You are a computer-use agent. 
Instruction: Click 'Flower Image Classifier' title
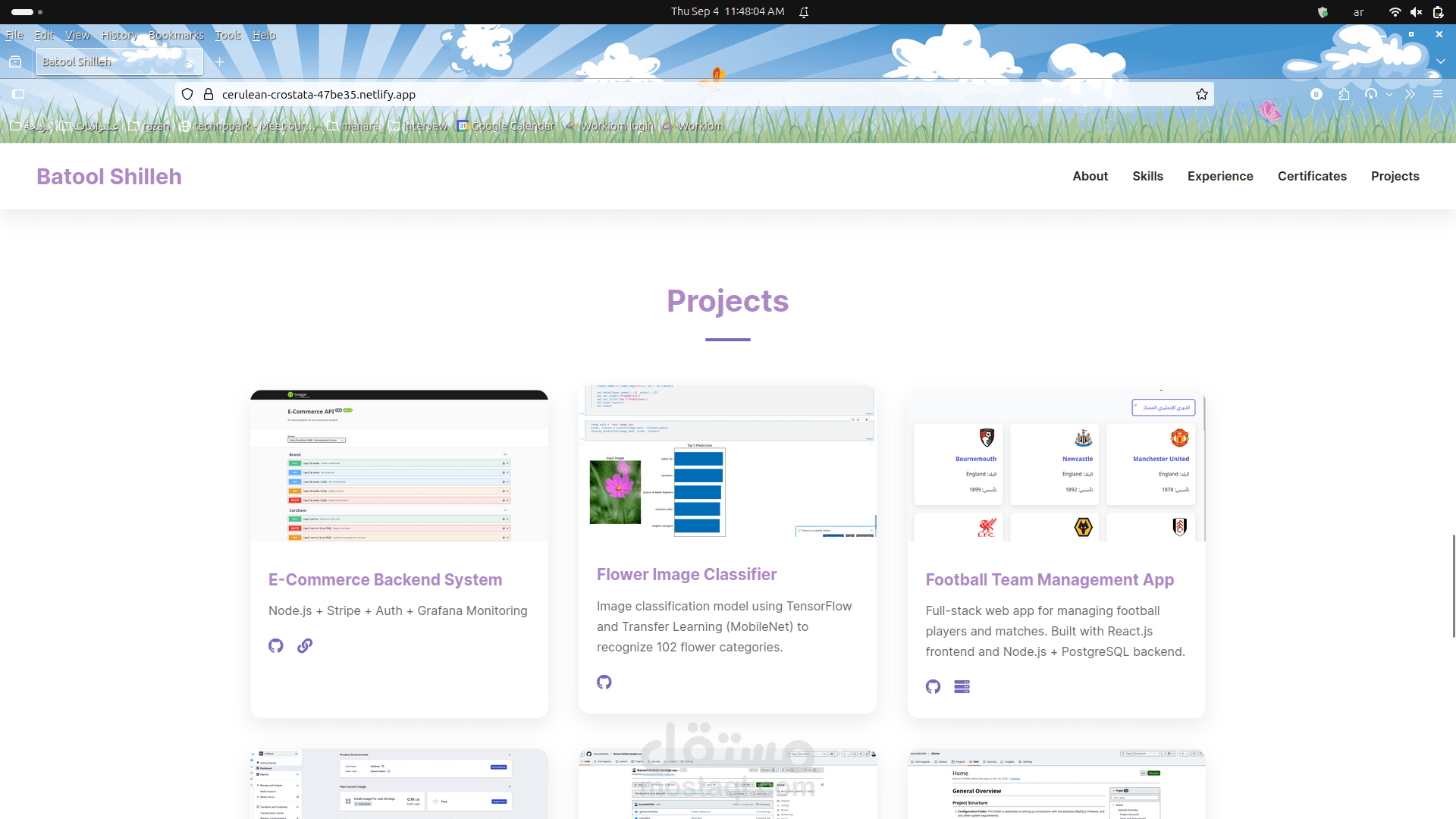coord(686,575)
